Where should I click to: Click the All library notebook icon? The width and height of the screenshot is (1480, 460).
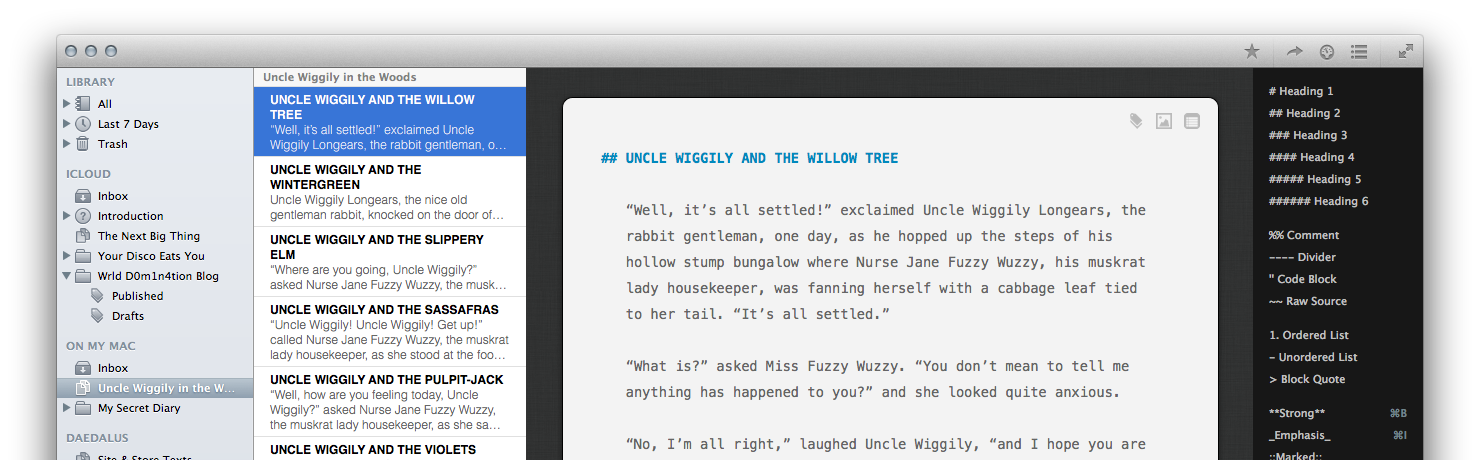[x=83, y=104]
